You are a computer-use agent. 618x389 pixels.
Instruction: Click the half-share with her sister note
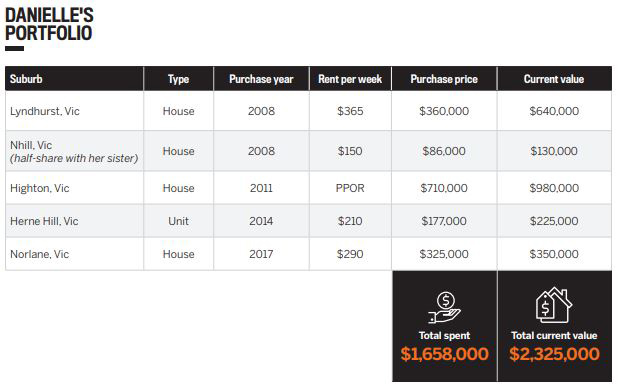click(74, 158)
